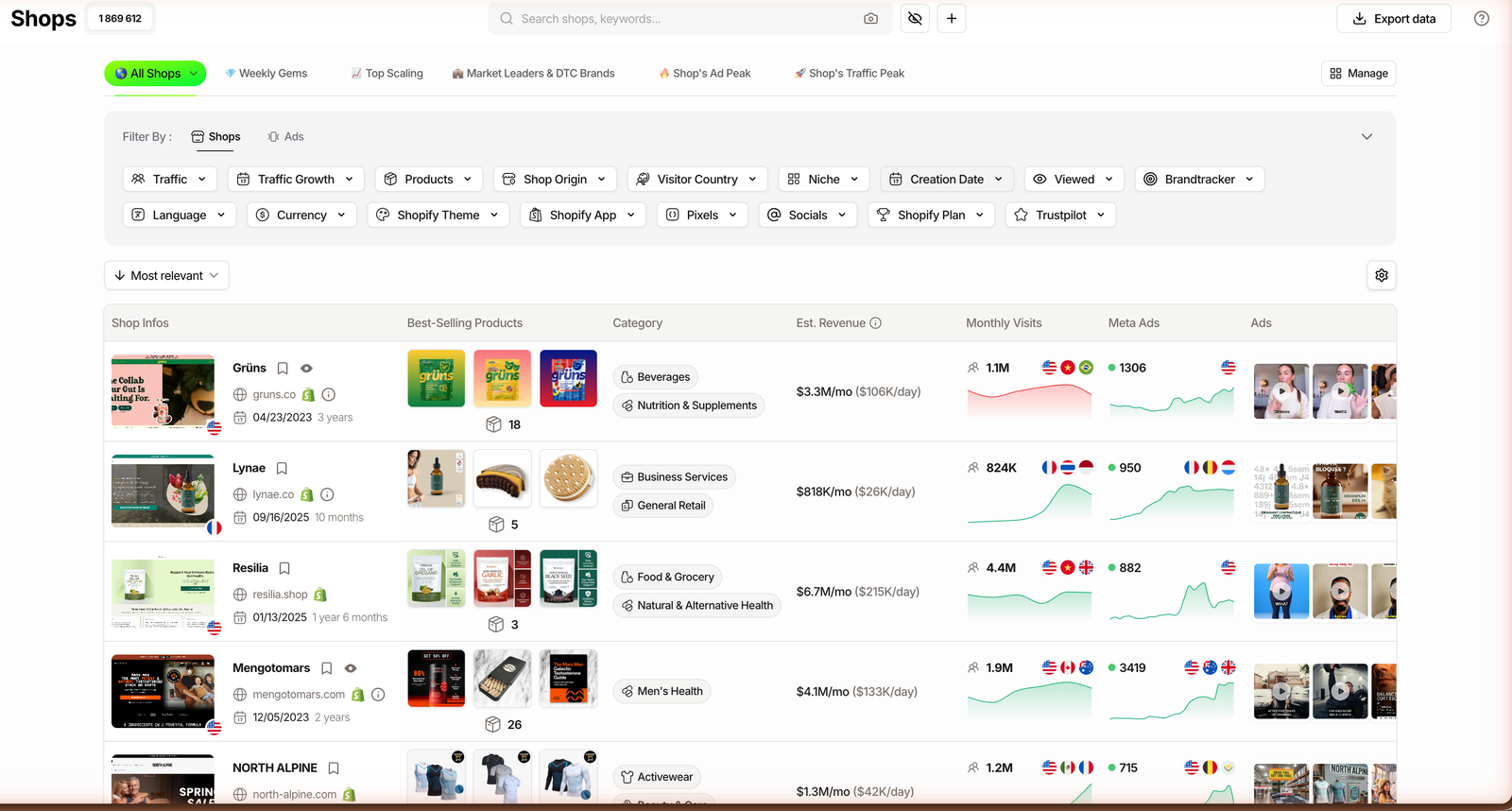
Task: Open the Niche filter dropdown
Action: (824, 180)
